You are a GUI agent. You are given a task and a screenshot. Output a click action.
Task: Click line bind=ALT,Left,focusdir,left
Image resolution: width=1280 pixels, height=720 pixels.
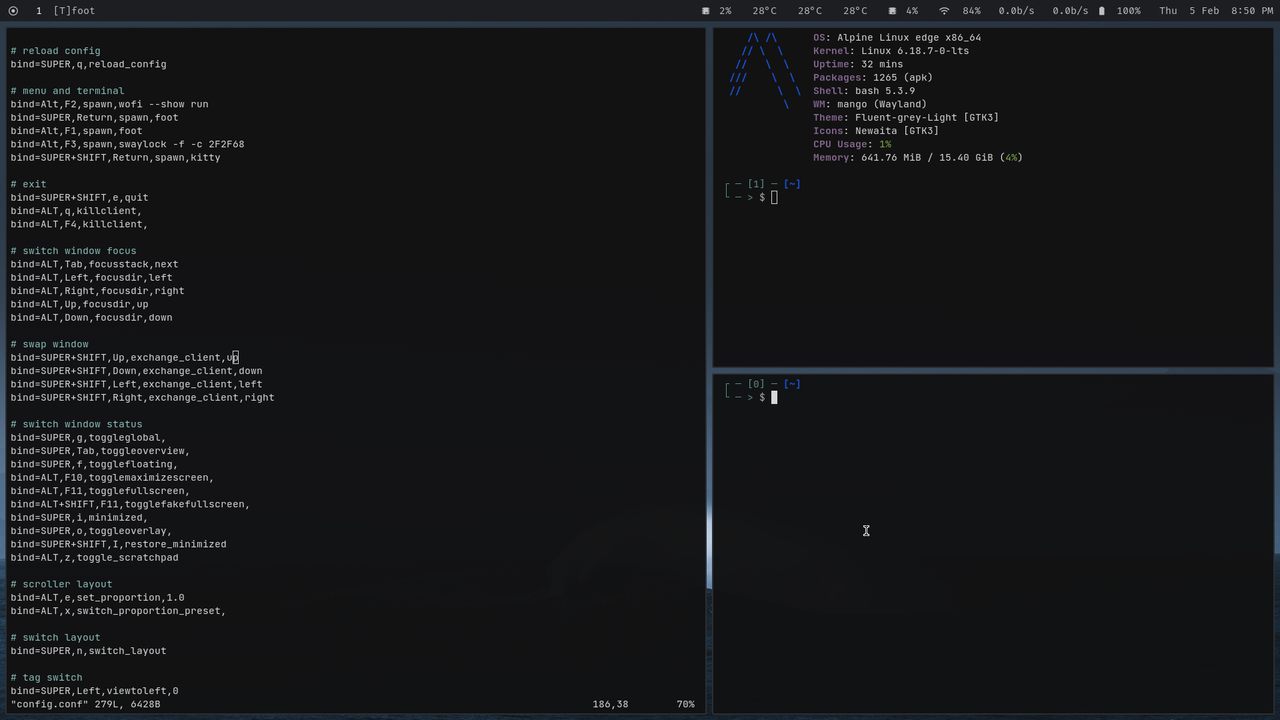(92, 277)
